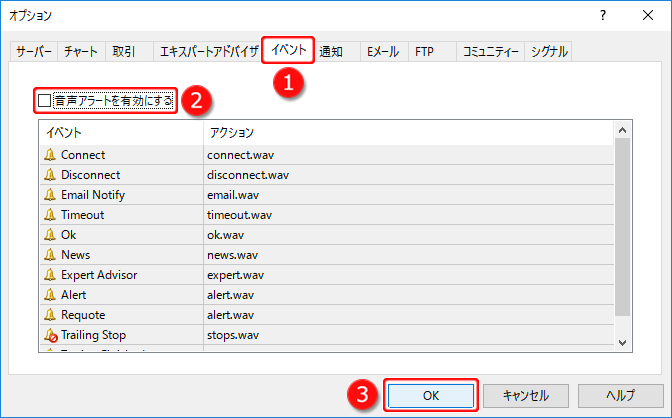Image resolution: width=672 pixels, height=418 pixels.
Task: Click the bell icon next to Alert
Action: (x=50, y=295)
